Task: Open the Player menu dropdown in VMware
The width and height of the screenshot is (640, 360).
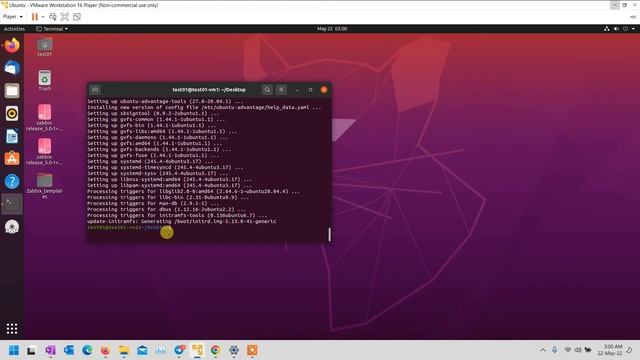Action: point(13,17)
